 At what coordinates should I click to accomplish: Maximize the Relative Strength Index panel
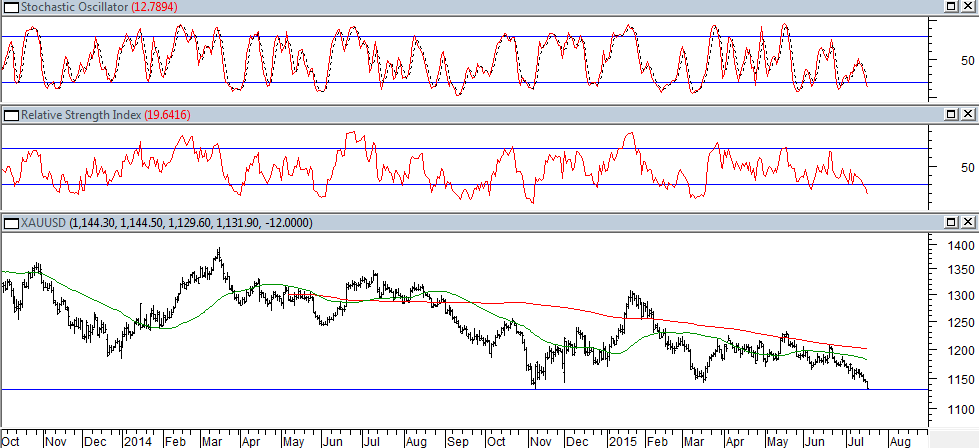950,116
